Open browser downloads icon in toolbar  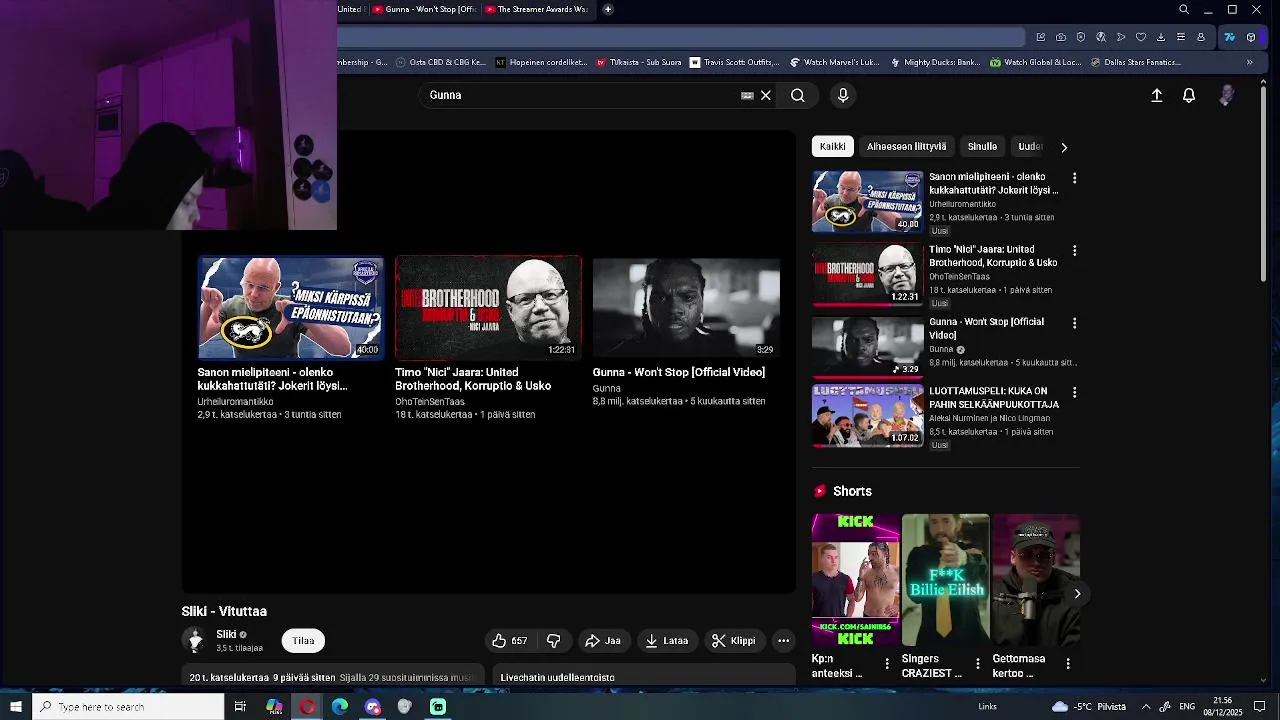[x=1161, y=37]
